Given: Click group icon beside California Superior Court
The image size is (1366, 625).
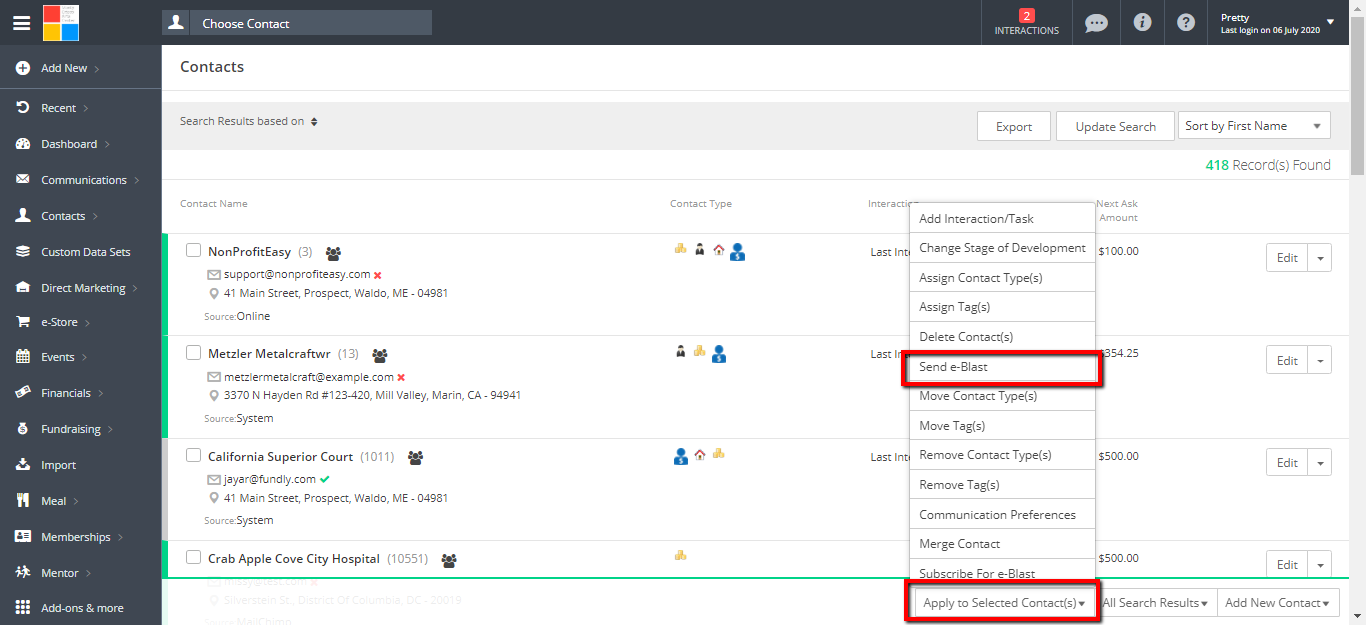Looking at the screenshot, I should coord(415,458).
